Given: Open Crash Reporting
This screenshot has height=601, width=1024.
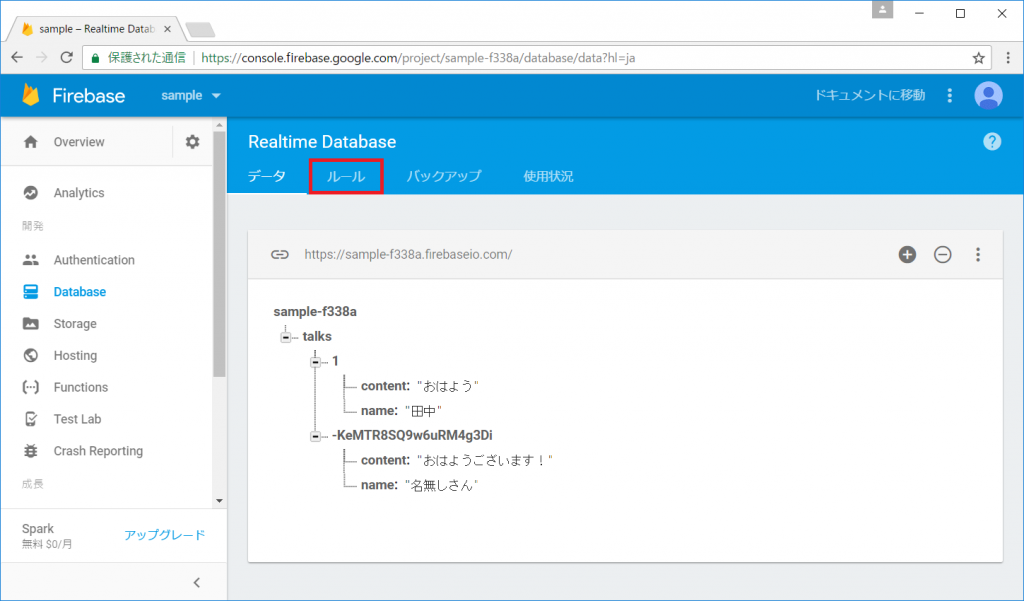Looking at the screenshot, I should 96,450.
